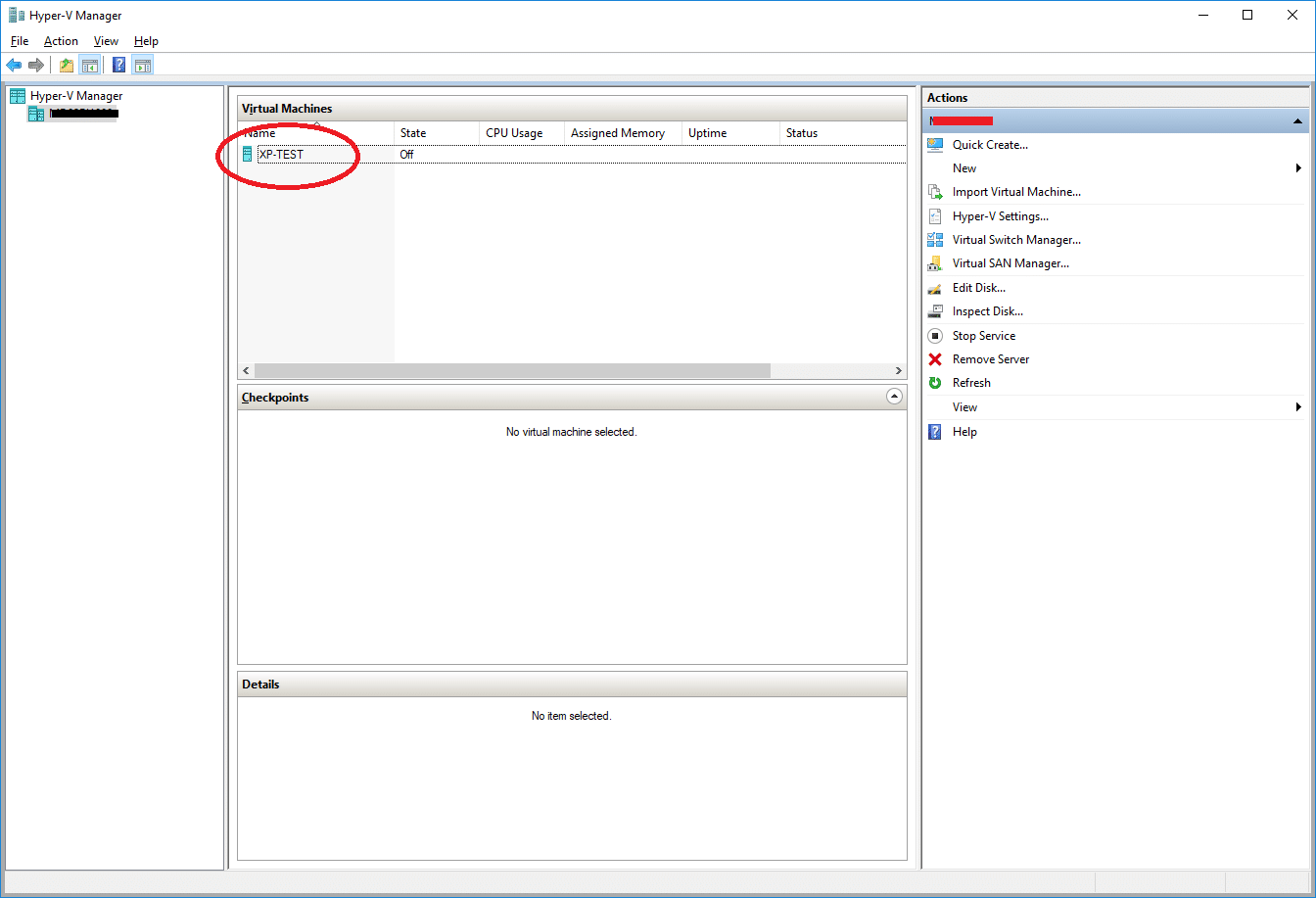Sort by Name column header
The width and height of the screenshot is (1316, 898).
point(315,133)
